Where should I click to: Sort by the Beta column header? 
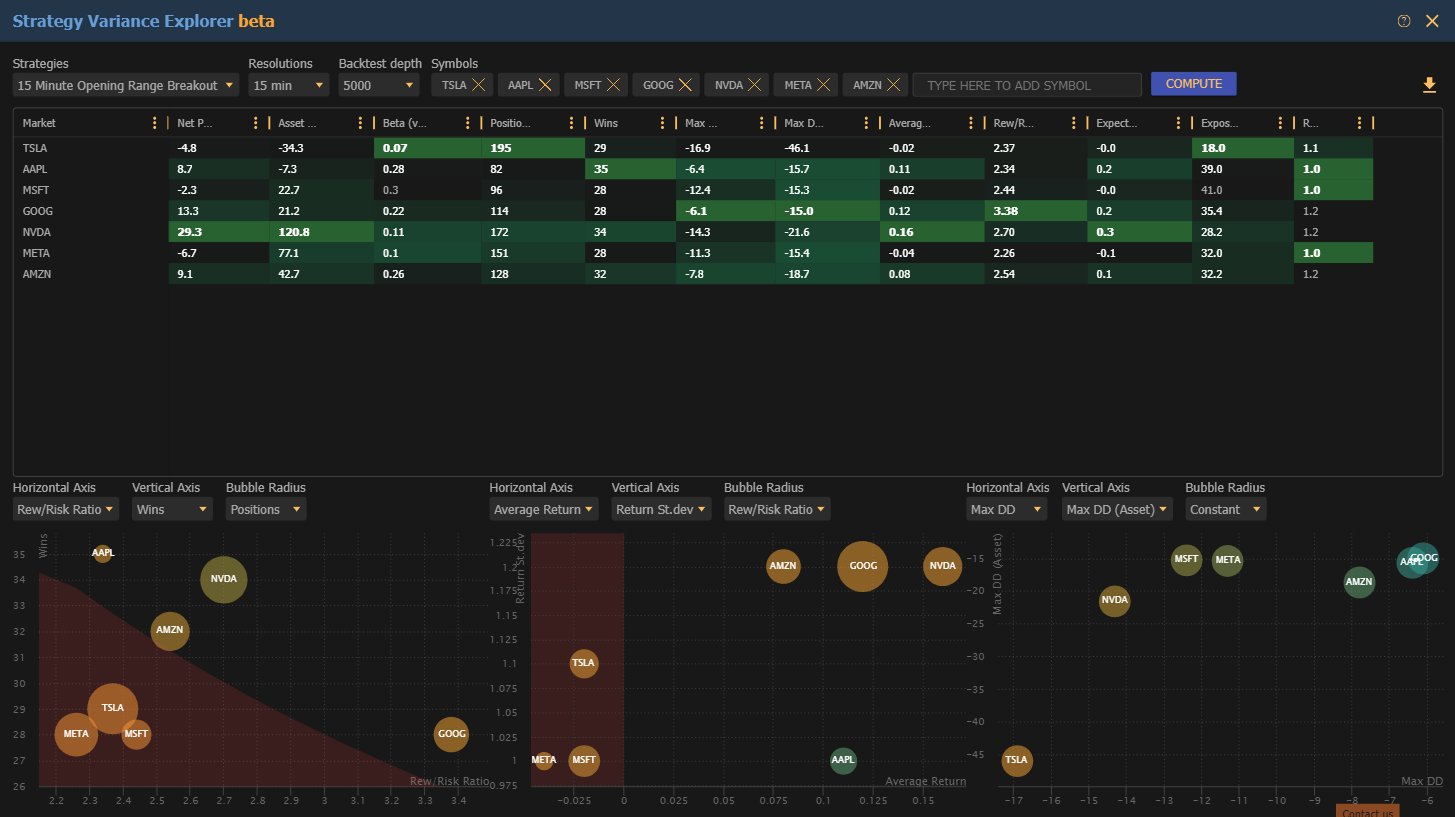tap(406, 123)
